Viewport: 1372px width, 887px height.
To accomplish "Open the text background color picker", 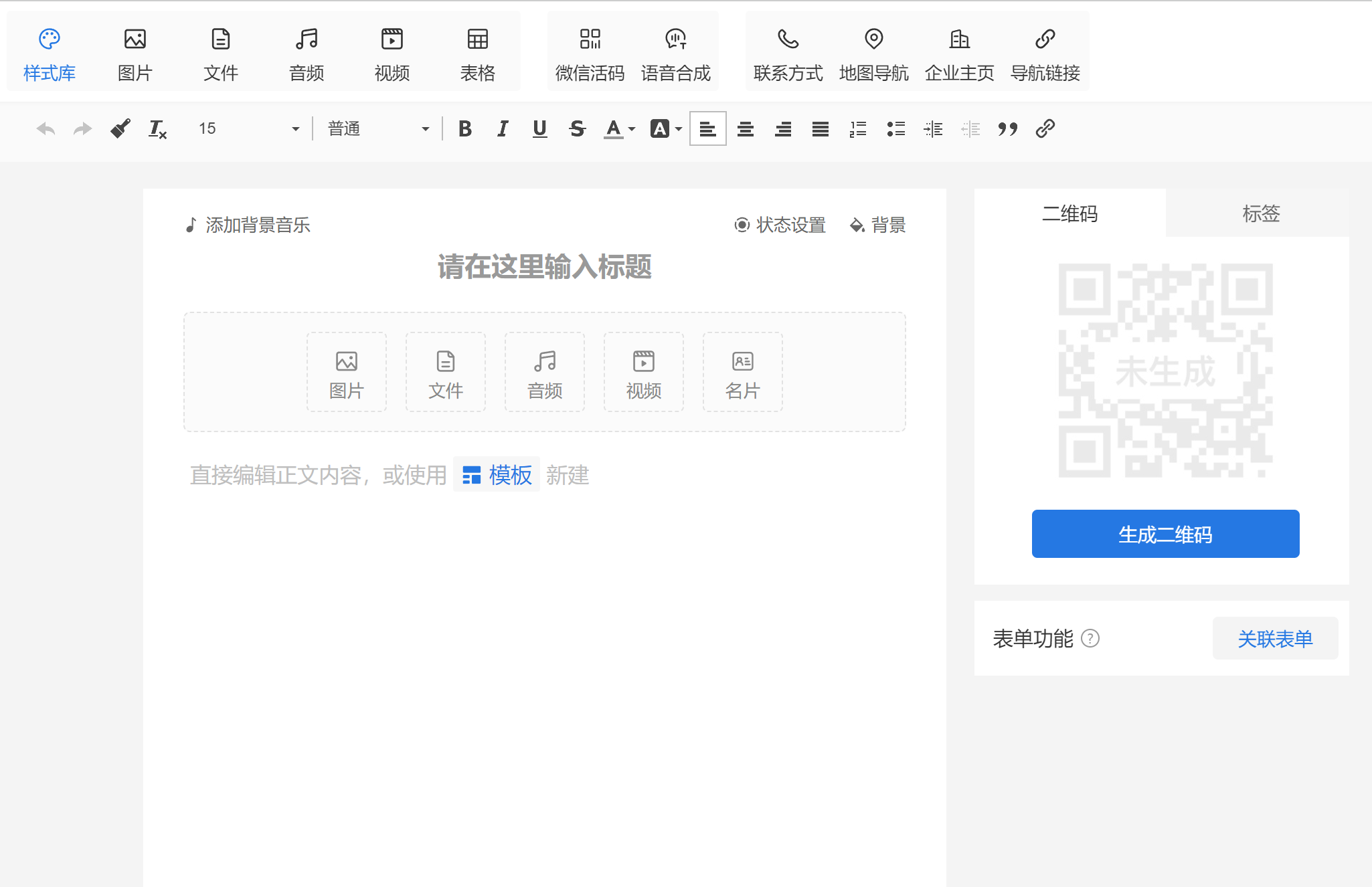I will click(x=666, y=128).
